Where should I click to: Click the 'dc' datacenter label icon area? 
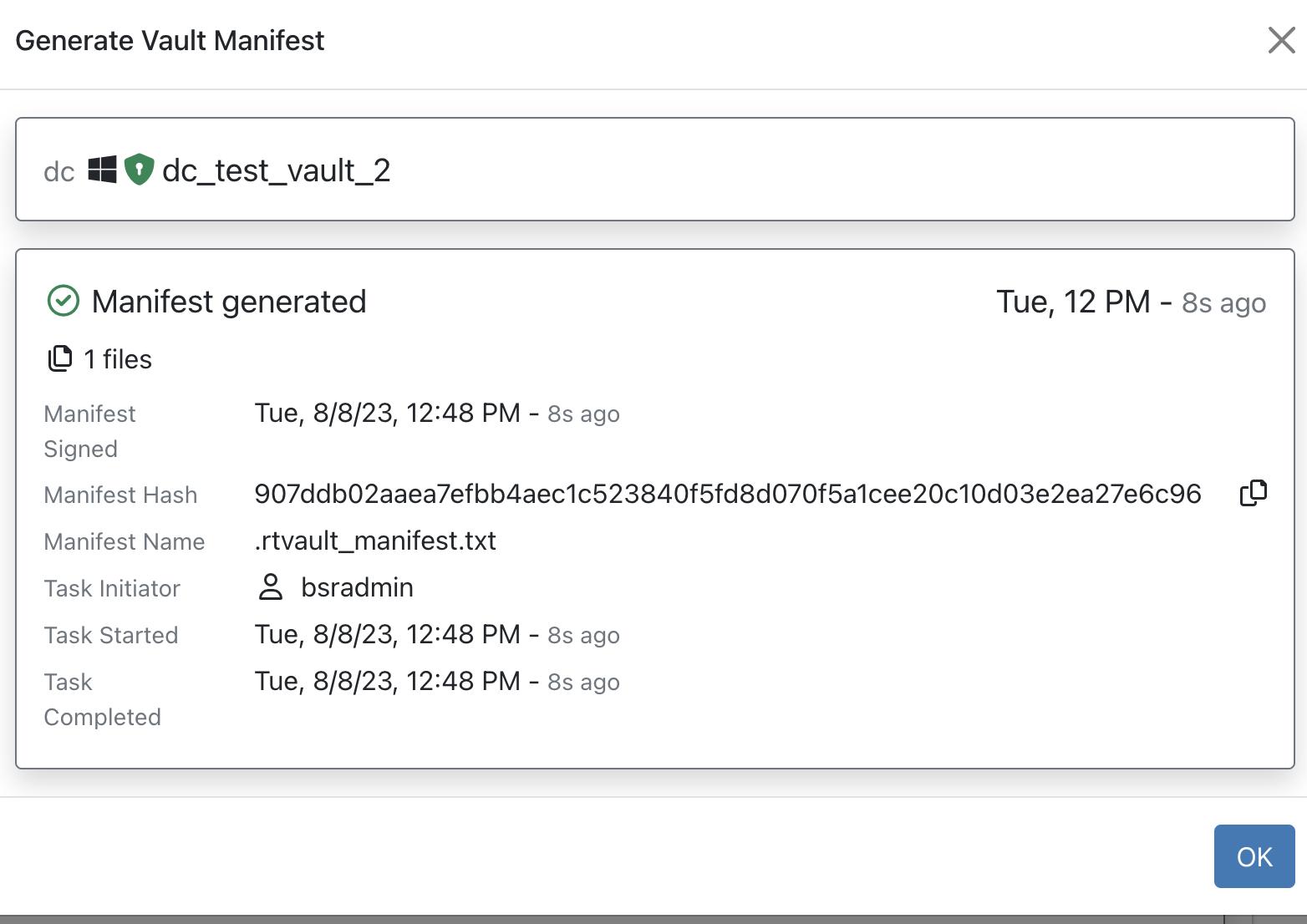coord(57,172)
